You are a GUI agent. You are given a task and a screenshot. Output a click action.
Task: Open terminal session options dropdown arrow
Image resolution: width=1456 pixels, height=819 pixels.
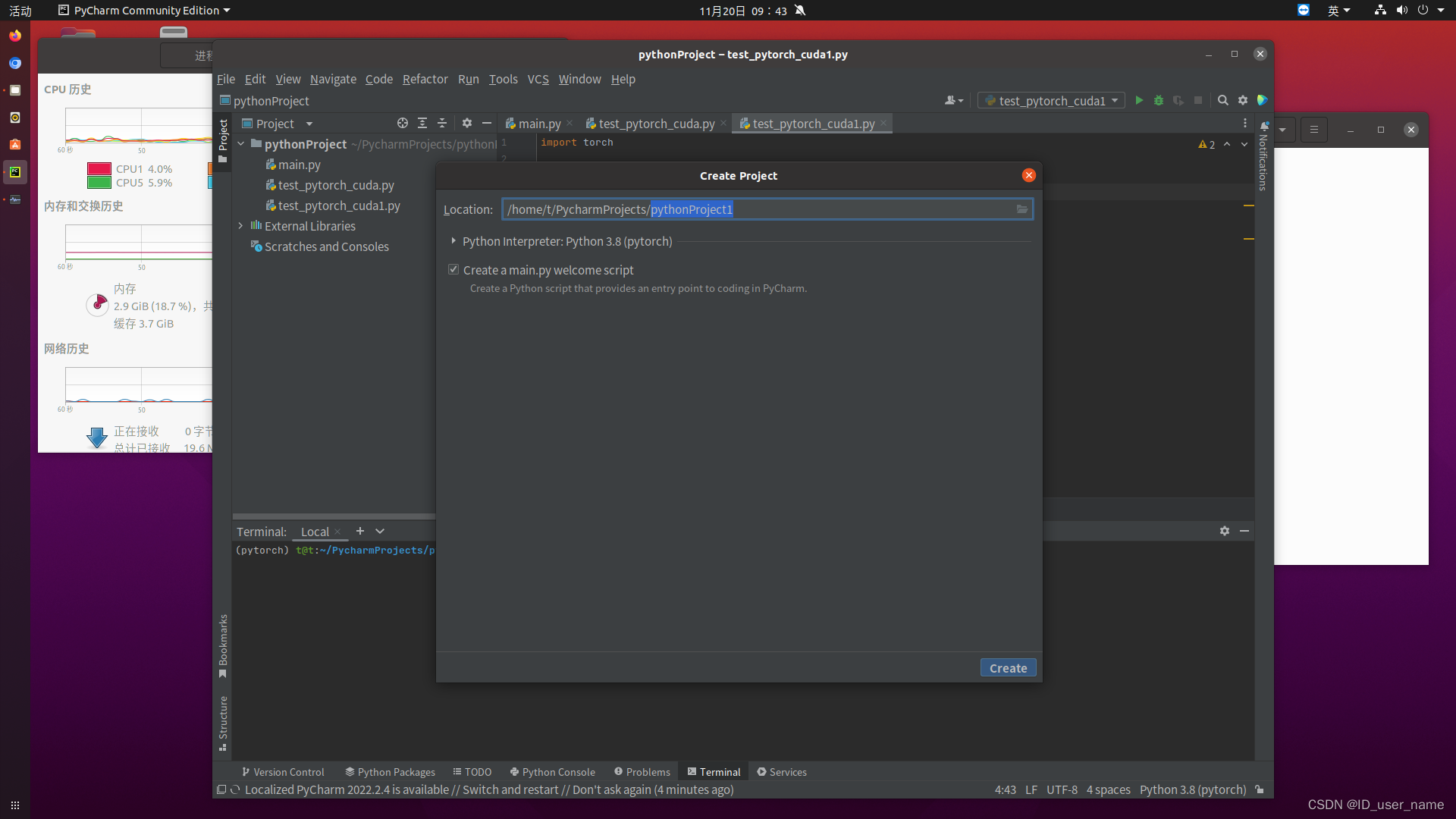[x=380, y=531]
